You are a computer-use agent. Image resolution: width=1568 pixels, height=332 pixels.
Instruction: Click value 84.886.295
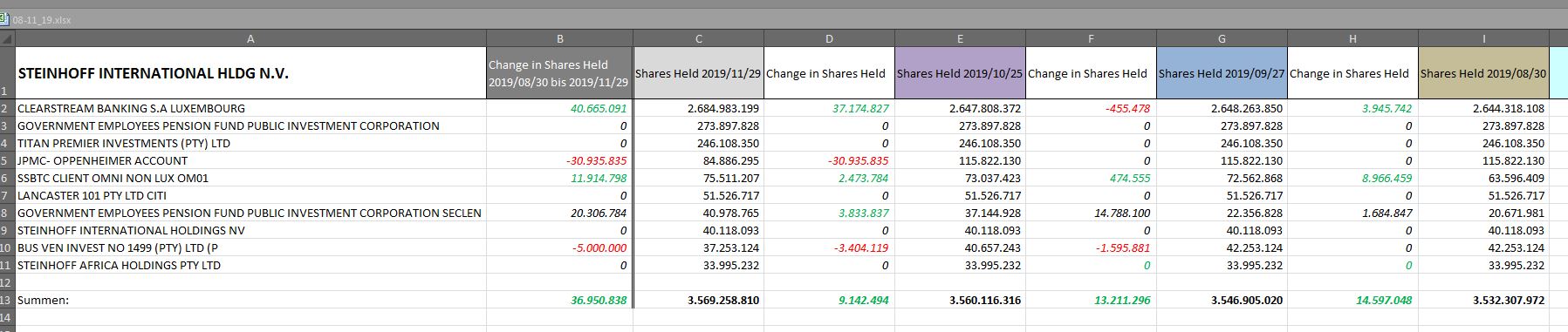pos(731,160)
